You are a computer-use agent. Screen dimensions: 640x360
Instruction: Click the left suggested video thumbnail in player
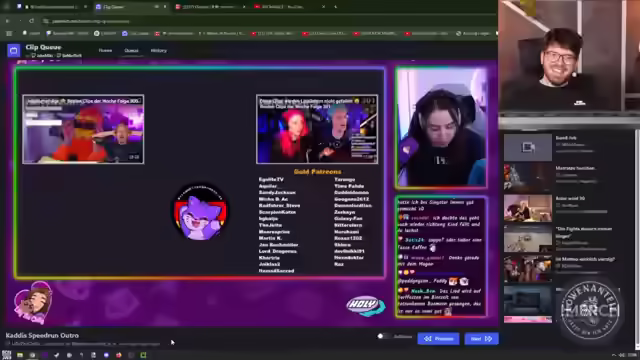click(83, 129)
